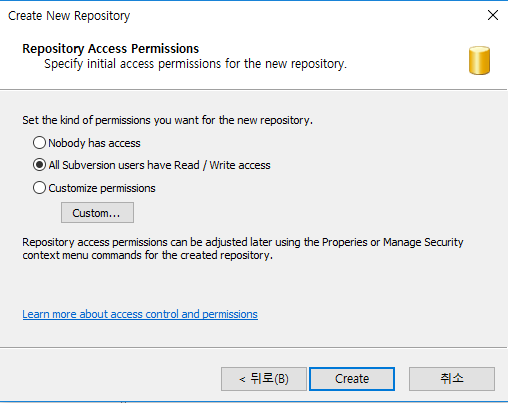This screenshot has height=403, width=508.
Task: Close the Create New Repository dialog
Action: [493, 15]
